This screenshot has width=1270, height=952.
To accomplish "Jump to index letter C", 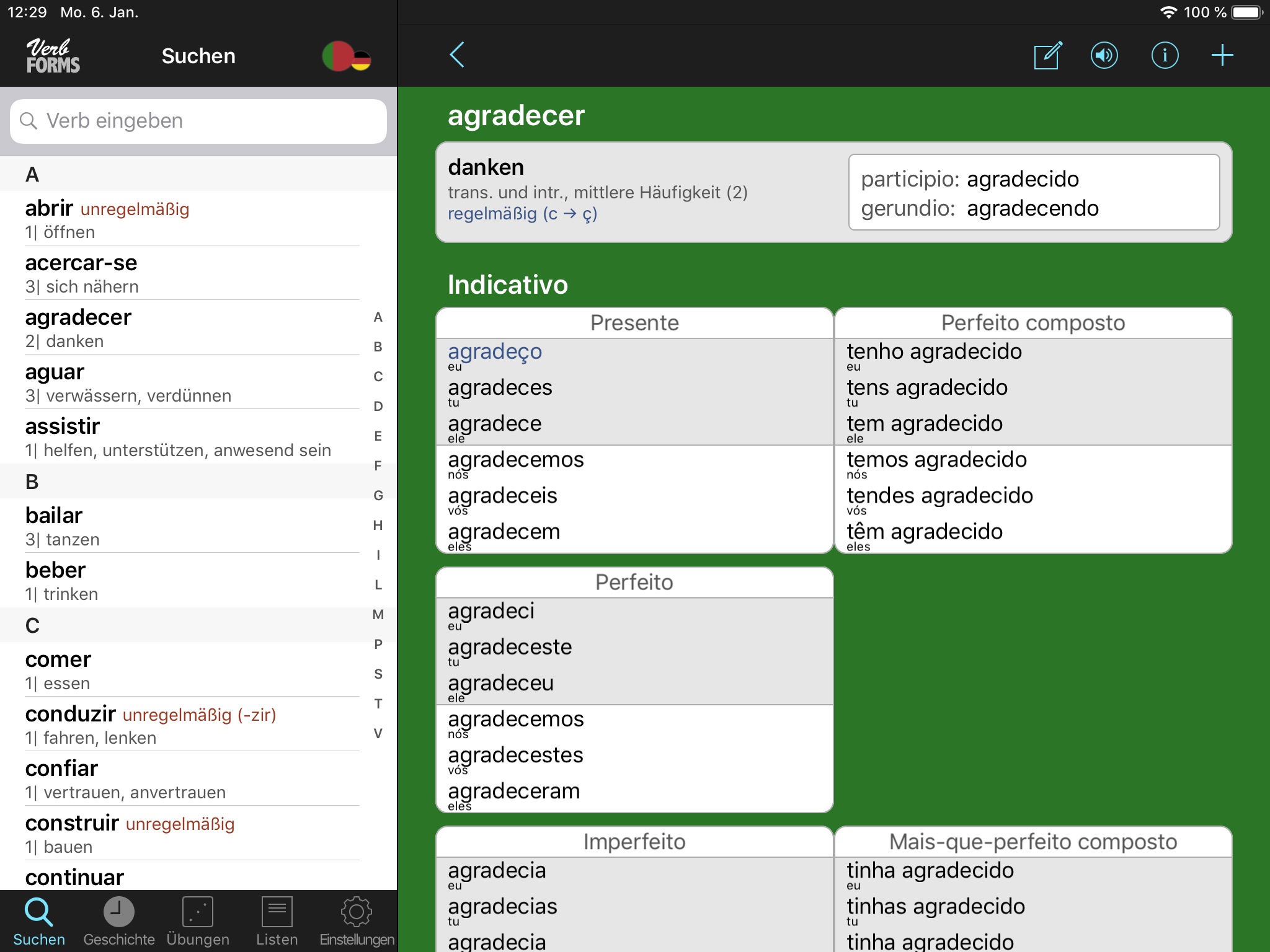I will 378,377.
